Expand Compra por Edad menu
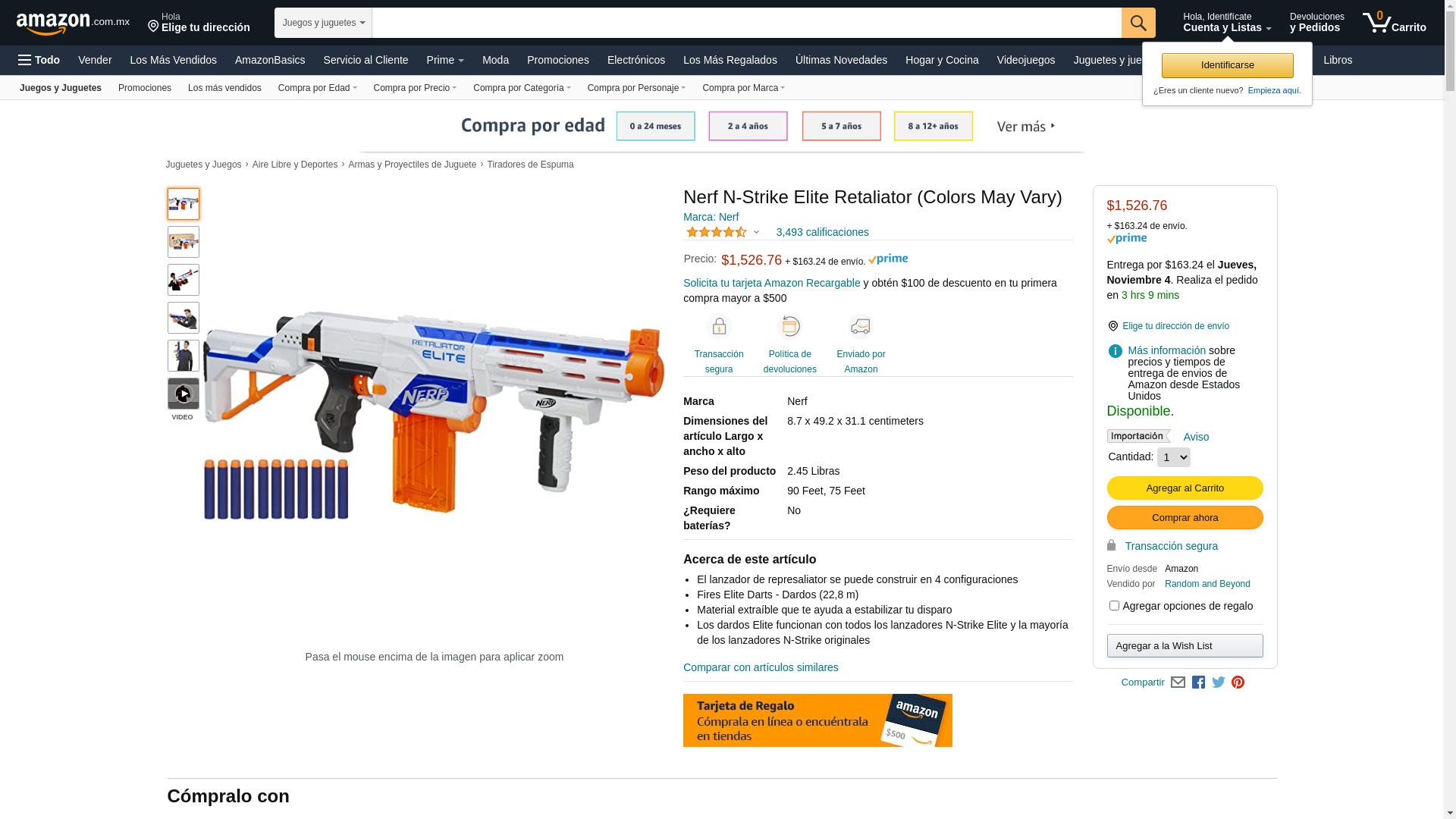The width and height of the screenshot is (1456, 819). tap(317, 88)
